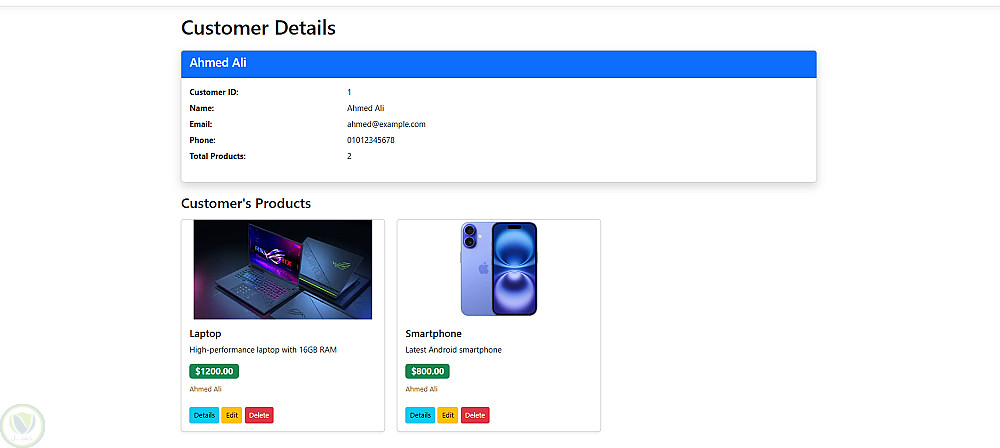The image size is (1000, 448).
Task: Select the Smartphone card title
Action: (x=433, y=333)
